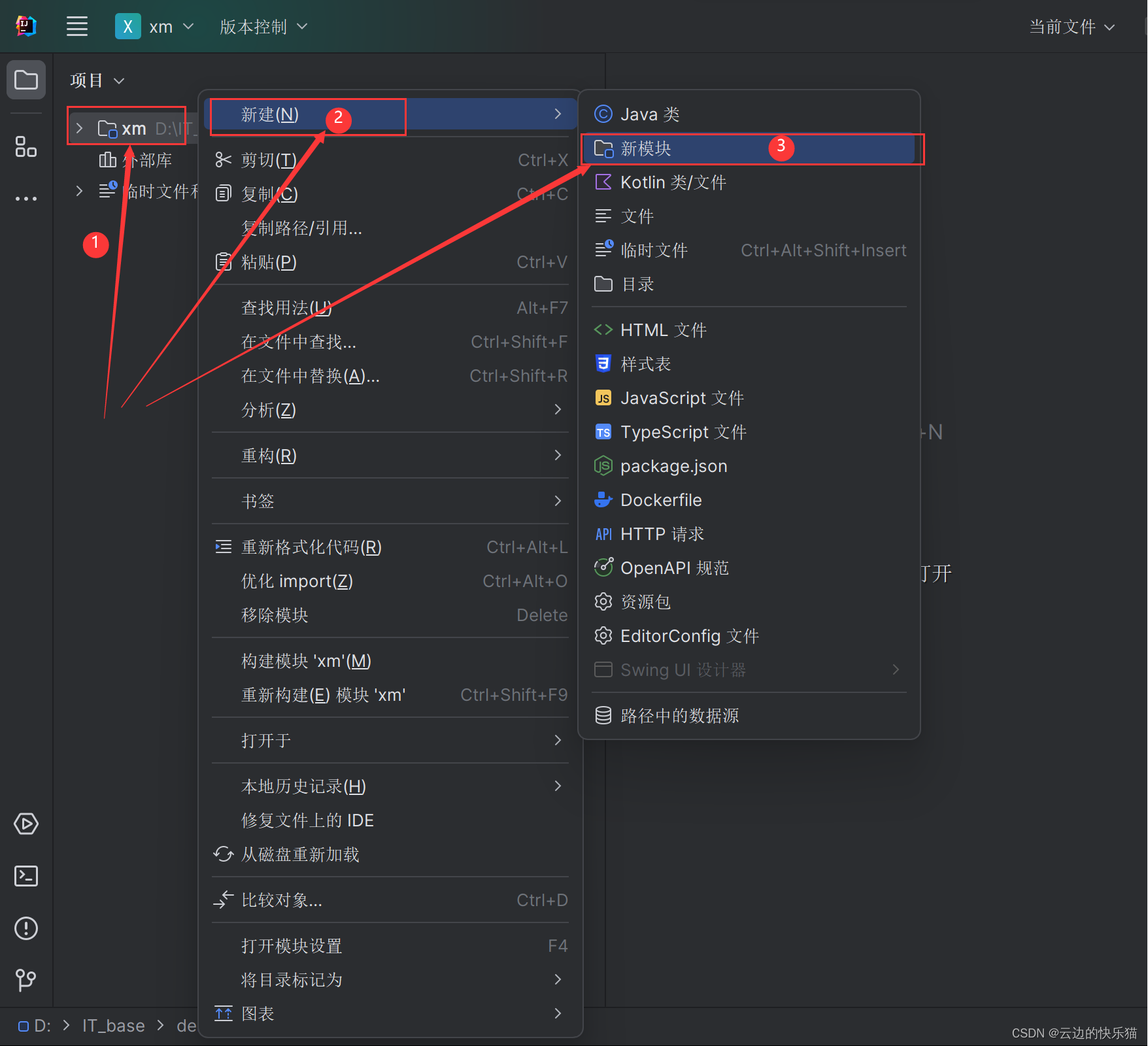Open the Git version control tool icon
1148x1046 pixels.
(26, 980)
